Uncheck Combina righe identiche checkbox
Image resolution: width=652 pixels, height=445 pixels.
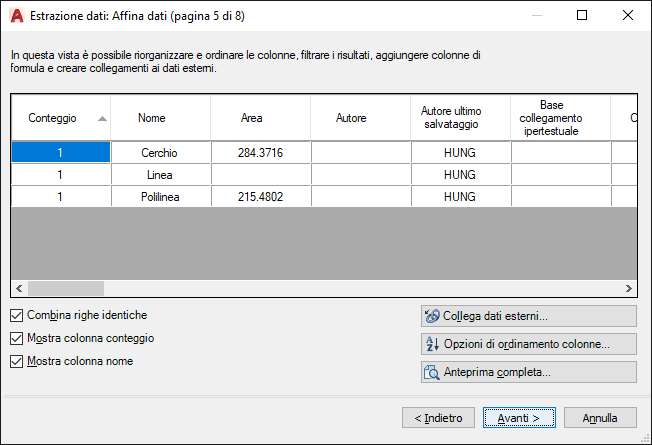coord(17,315)
